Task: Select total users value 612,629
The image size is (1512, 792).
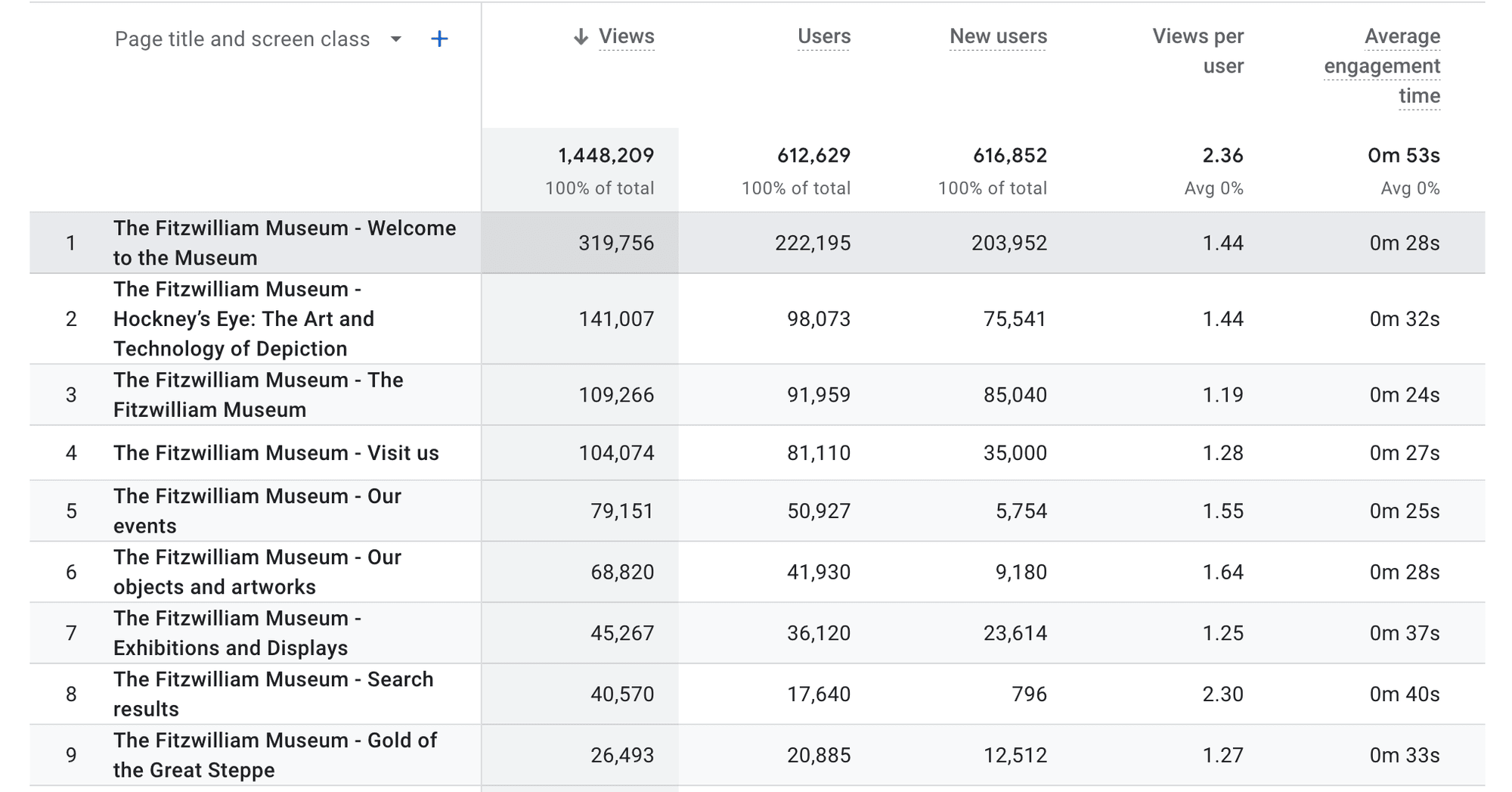Action: (x=814, y=155)
